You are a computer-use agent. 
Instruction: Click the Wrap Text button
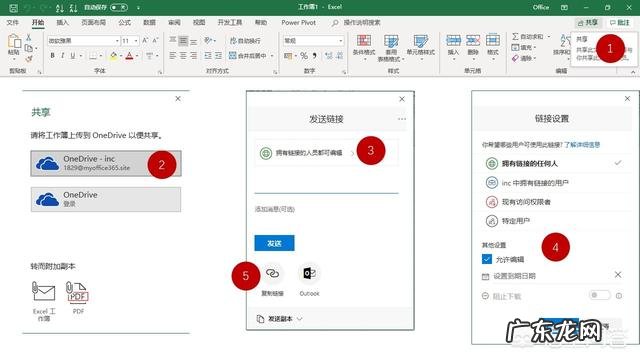tap(245, 41)
